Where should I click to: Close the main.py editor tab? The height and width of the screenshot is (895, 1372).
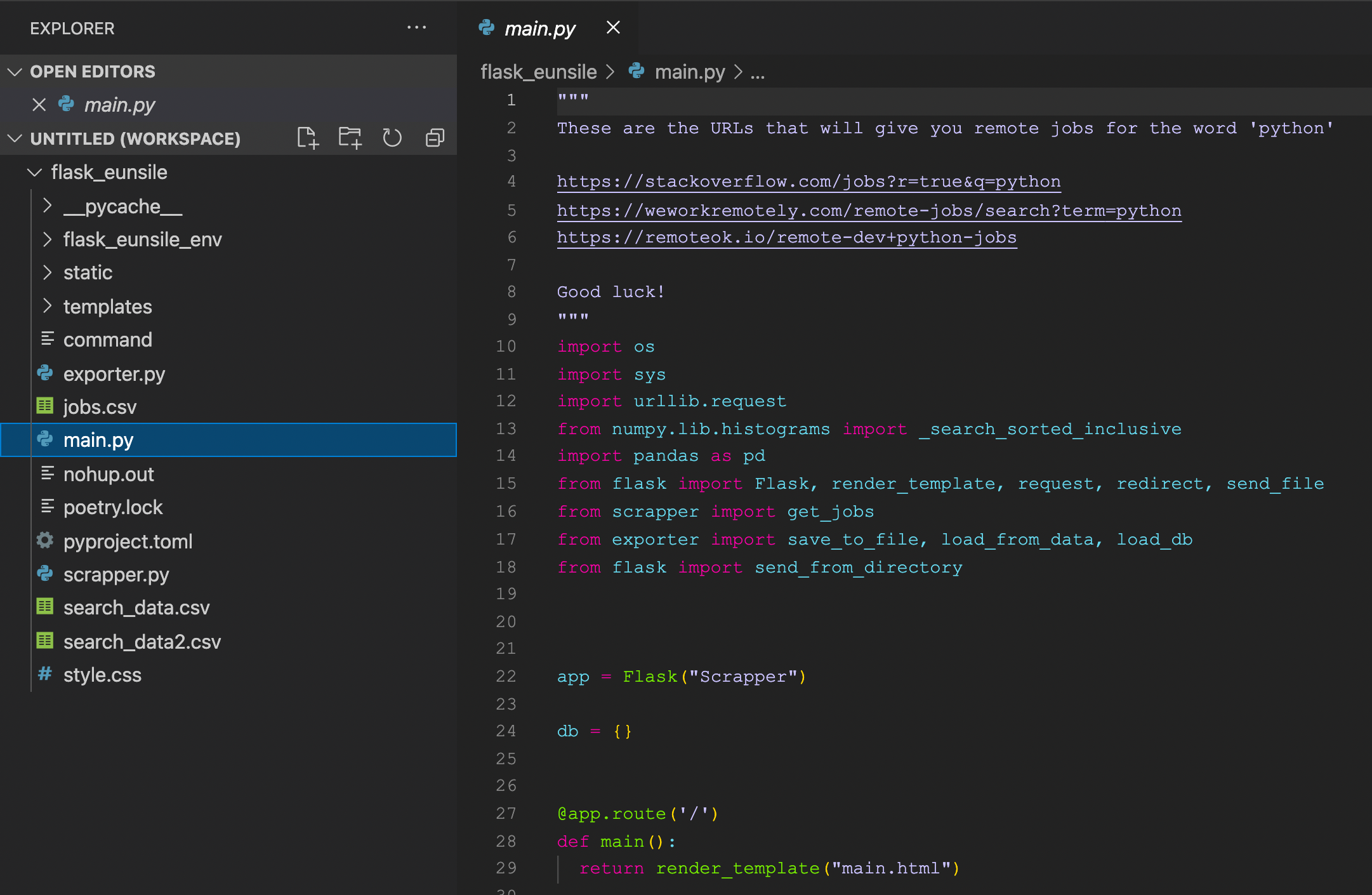pos(612,28)
